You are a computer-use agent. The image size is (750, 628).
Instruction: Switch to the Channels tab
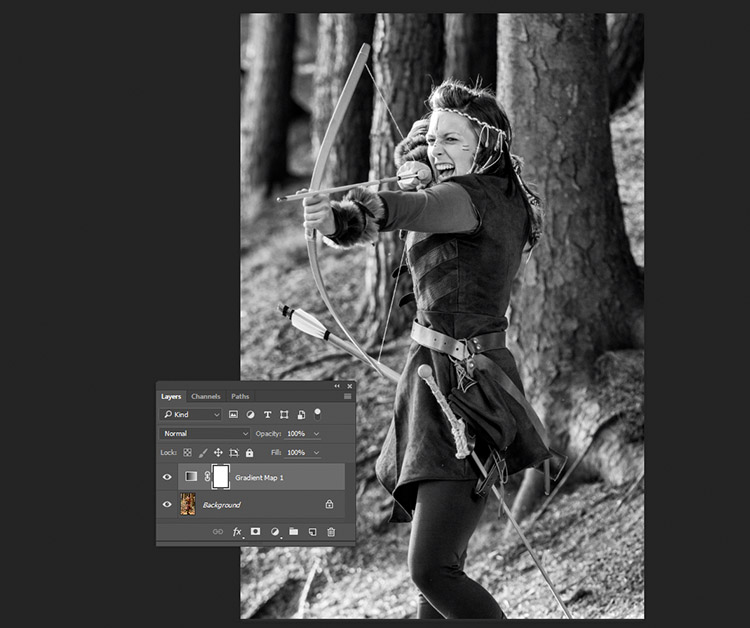coord(206,397)
